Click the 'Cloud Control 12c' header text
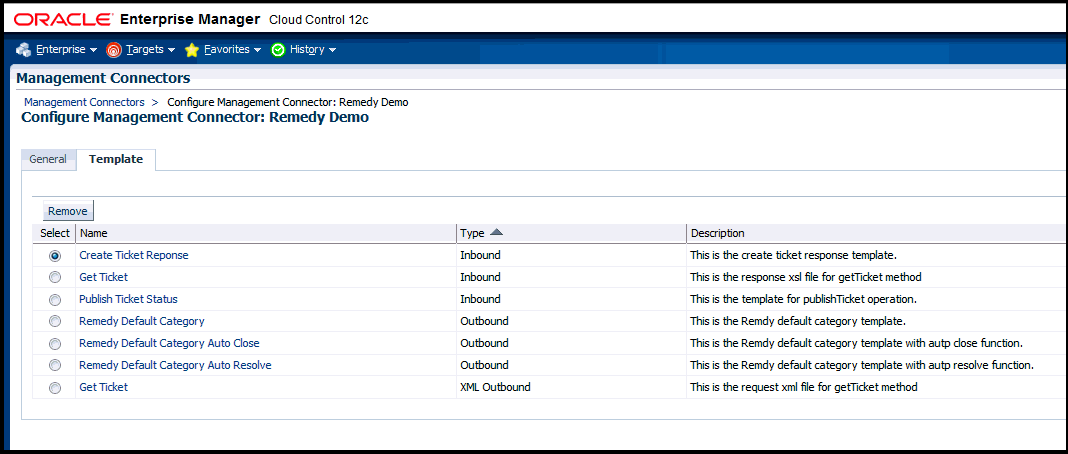 pyautogui.click(x=319, y=20)
